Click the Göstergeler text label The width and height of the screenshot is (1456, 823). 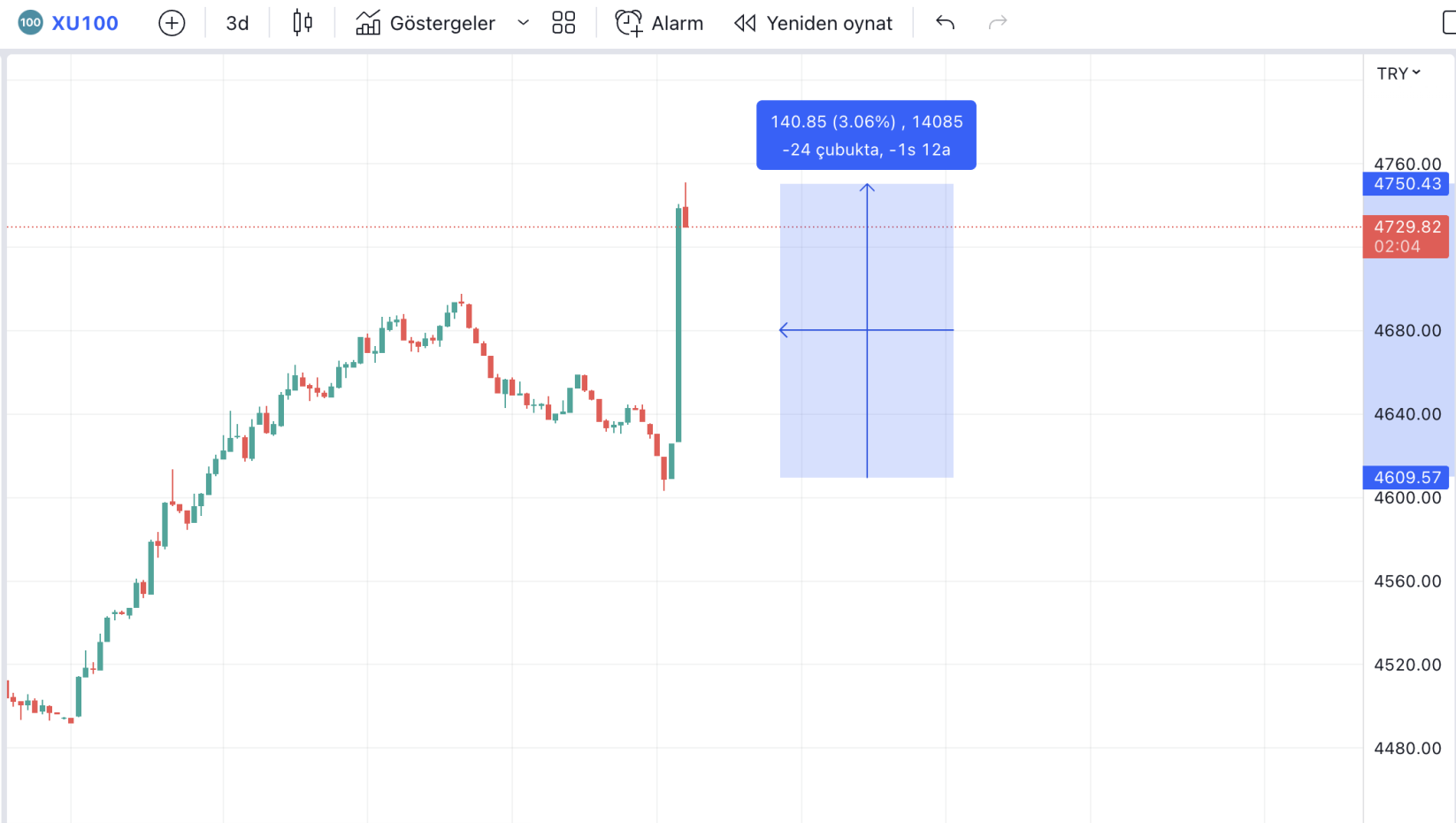pos(442,23)
